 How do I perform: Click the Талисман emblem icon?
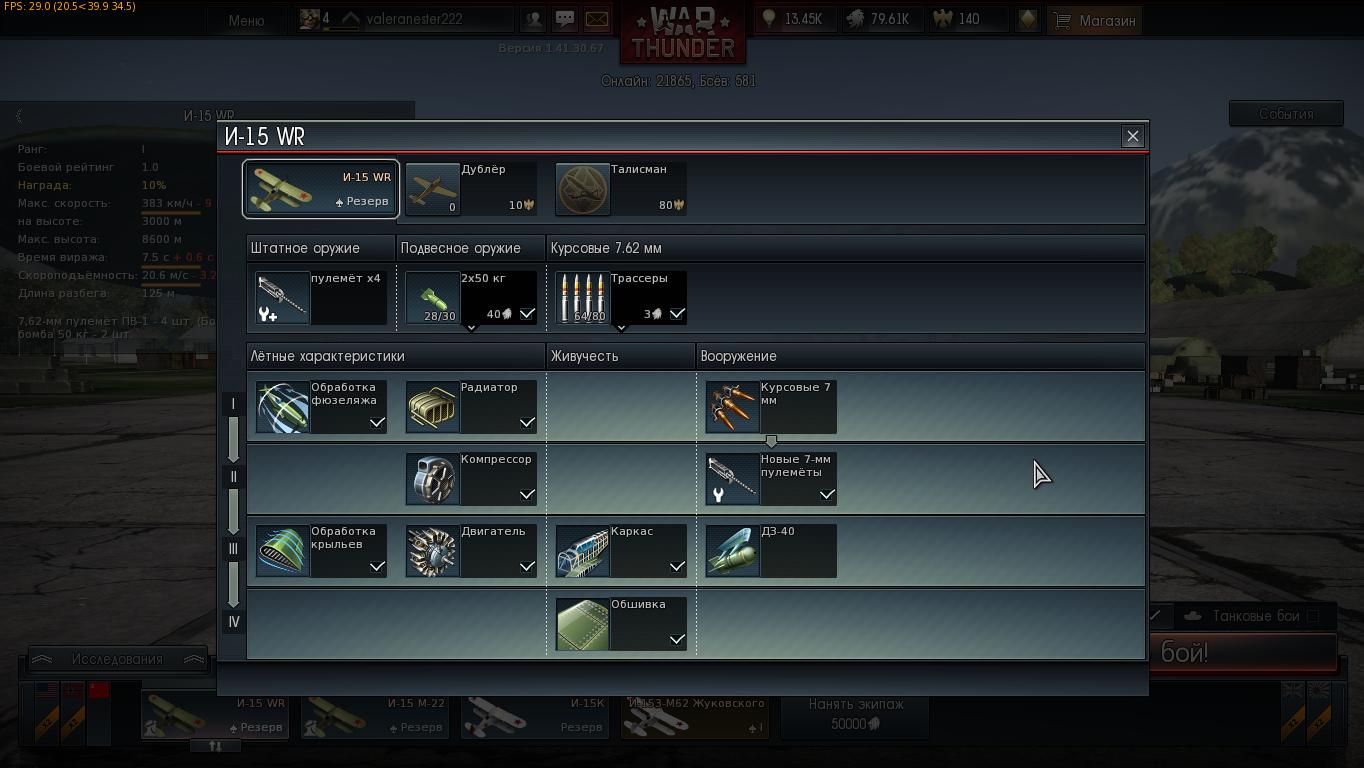pos(582,189)
